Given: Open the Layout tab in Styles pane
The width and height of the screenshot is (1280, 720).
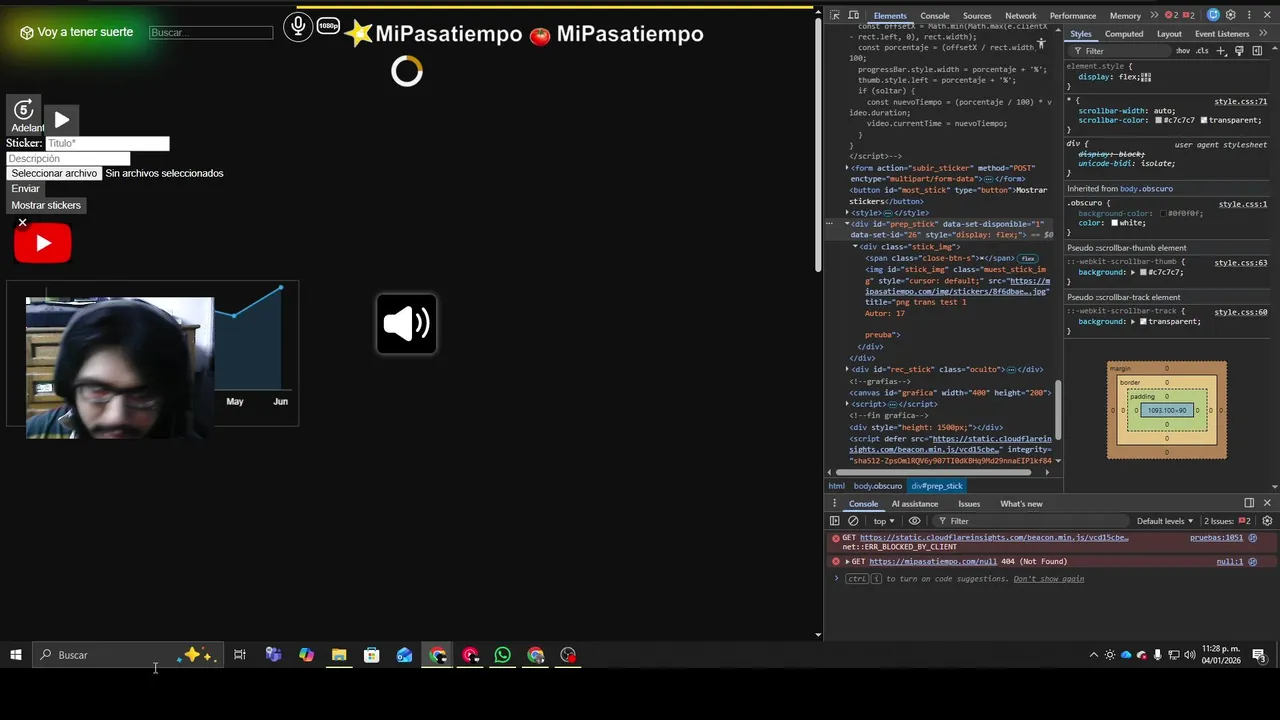Looking at the screenshot, I should tap(1169, 33).
